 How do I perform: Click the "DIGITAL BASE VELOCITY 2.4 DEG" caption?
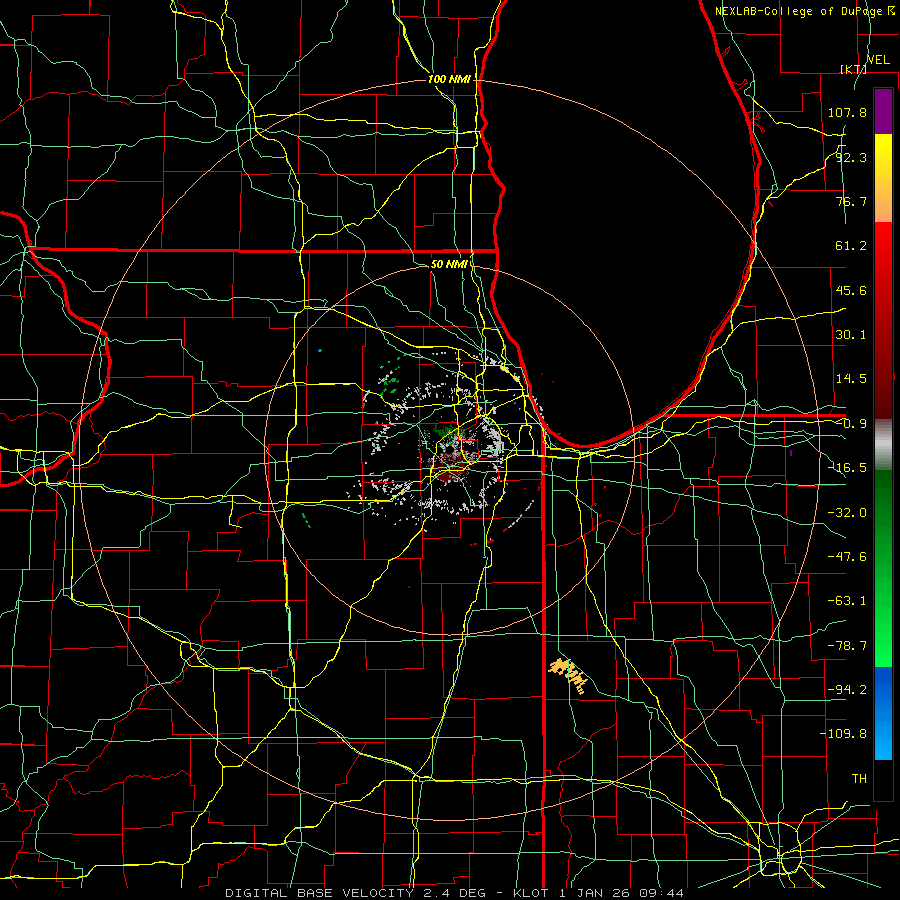[x=355, y=893]
